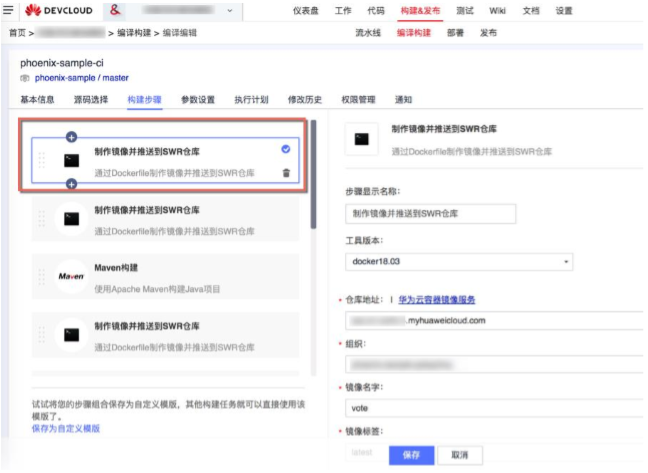The width and height of the screenshot is (648, 473).
Task: Select the Maven构建 step
Action: [x=165, y=277]
